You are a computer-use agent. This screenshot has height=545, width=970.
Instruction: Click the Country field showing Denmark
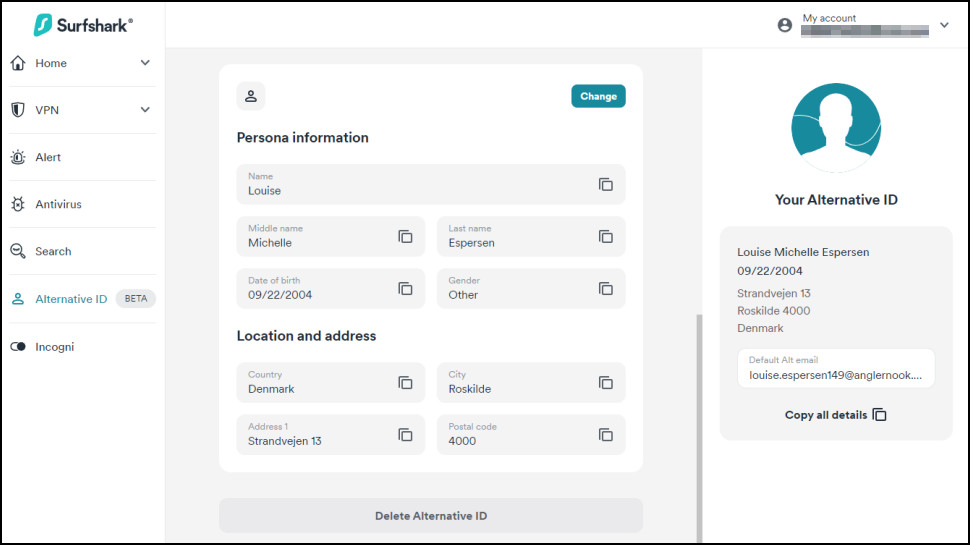coord(330,382)
